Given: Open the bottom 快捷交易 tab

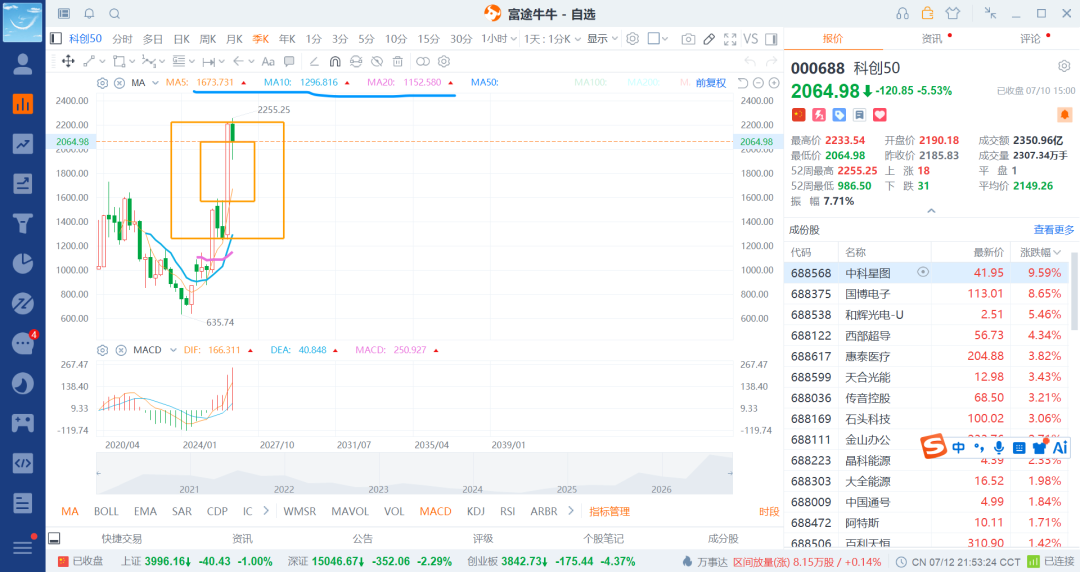Looking at the screenshot, I should [x=122, y=539].
